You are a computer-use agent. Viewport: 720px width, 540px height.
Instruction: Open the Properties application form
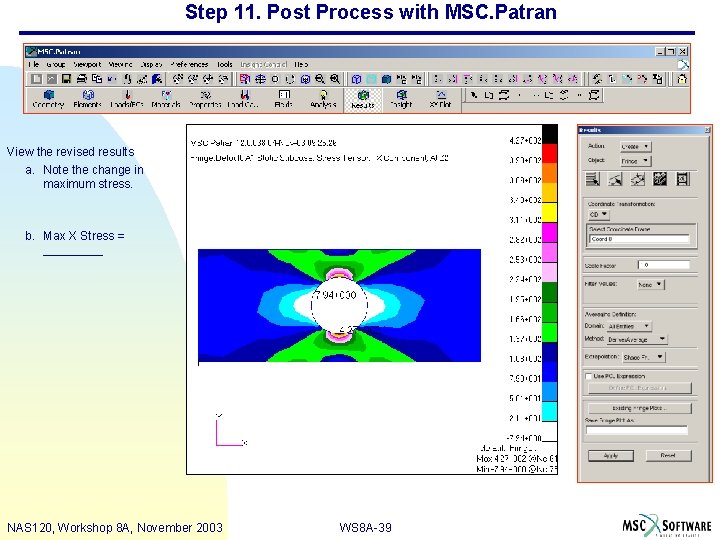(205, 99)
